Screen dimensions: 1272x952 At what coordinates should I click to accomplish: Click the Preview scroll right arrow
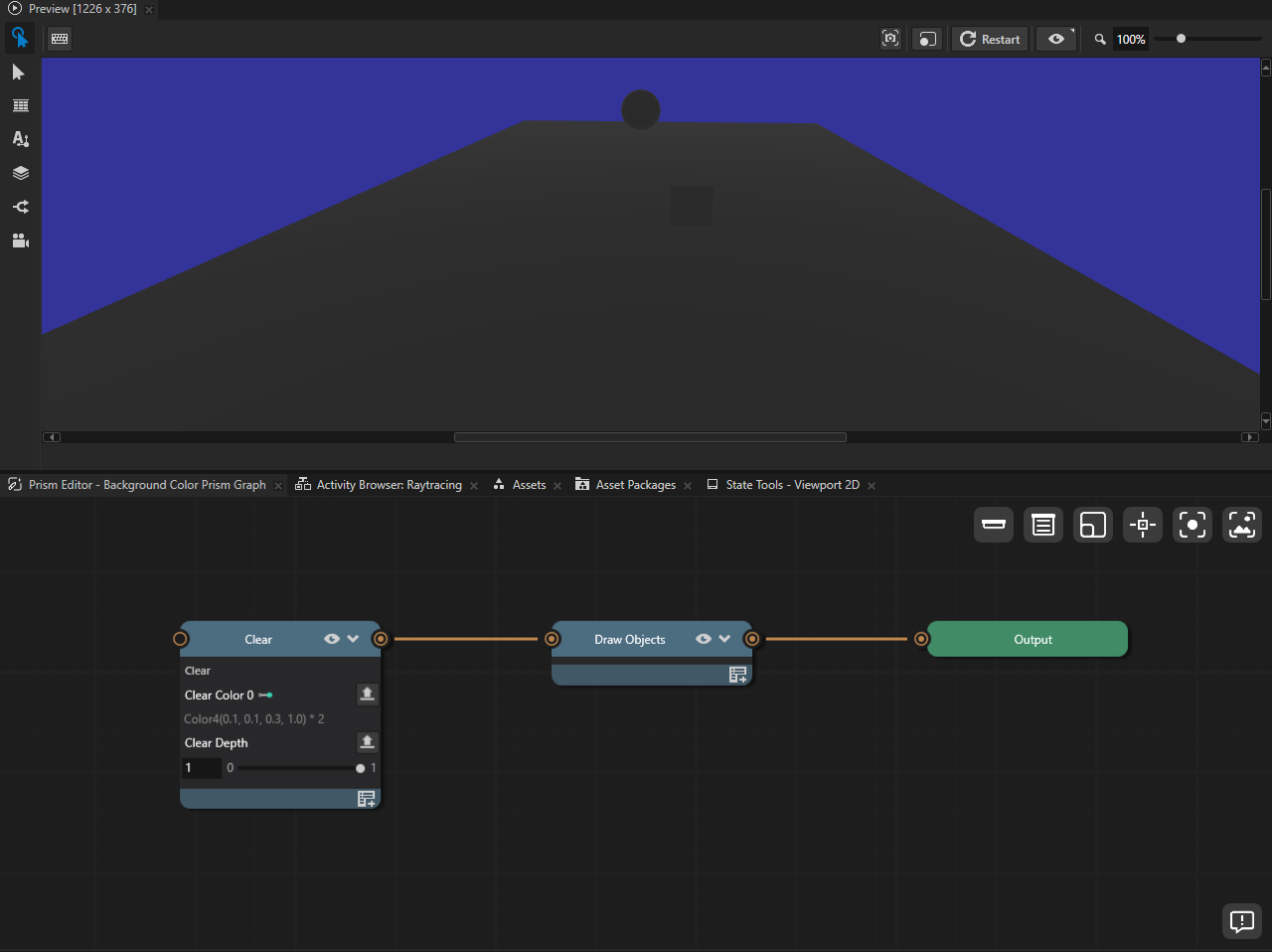[x=1250, y=437]
